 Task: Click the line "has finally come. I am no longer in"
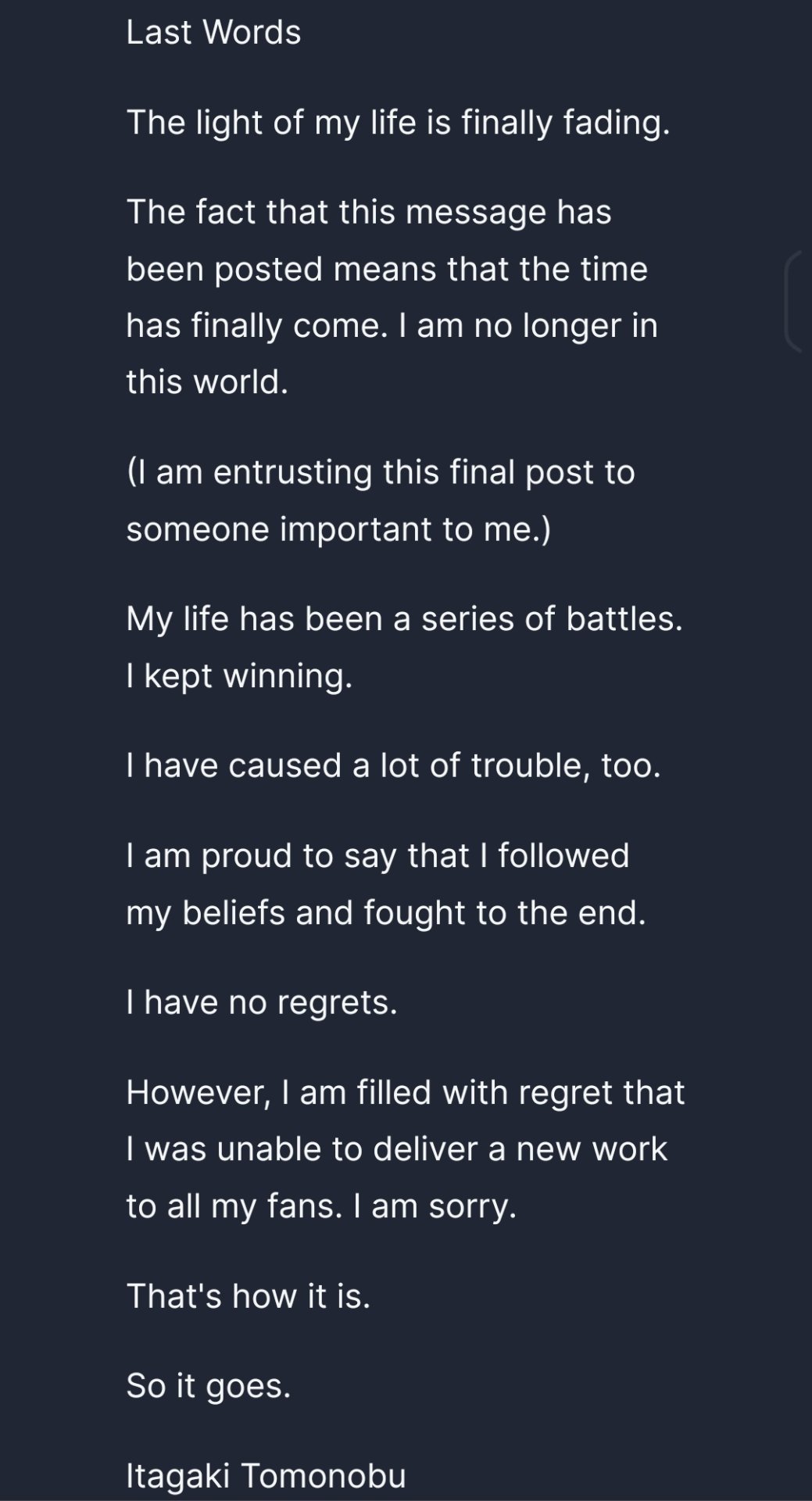point(392,326)
